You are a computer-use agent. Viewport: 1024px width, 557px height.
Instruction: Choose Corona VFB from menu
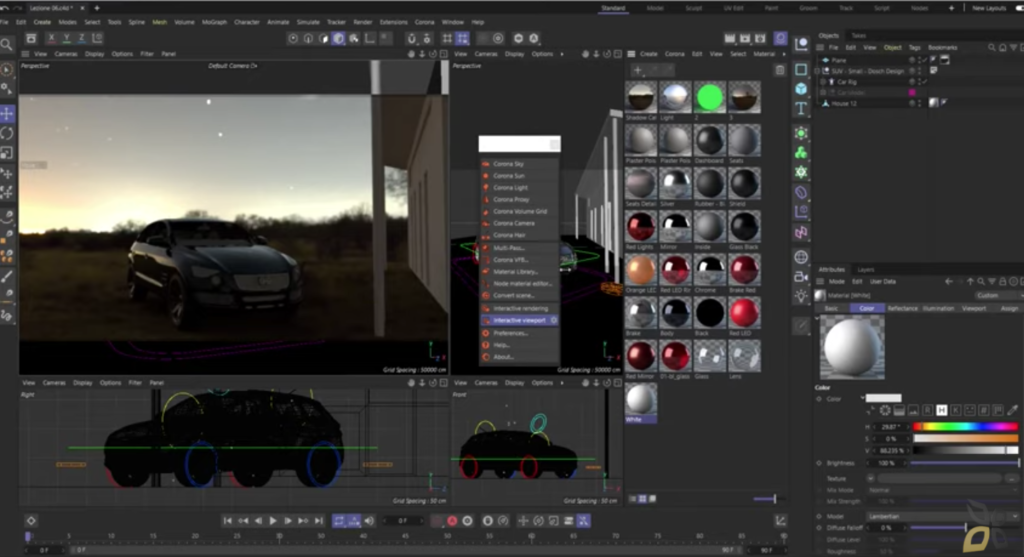(519, 260)
